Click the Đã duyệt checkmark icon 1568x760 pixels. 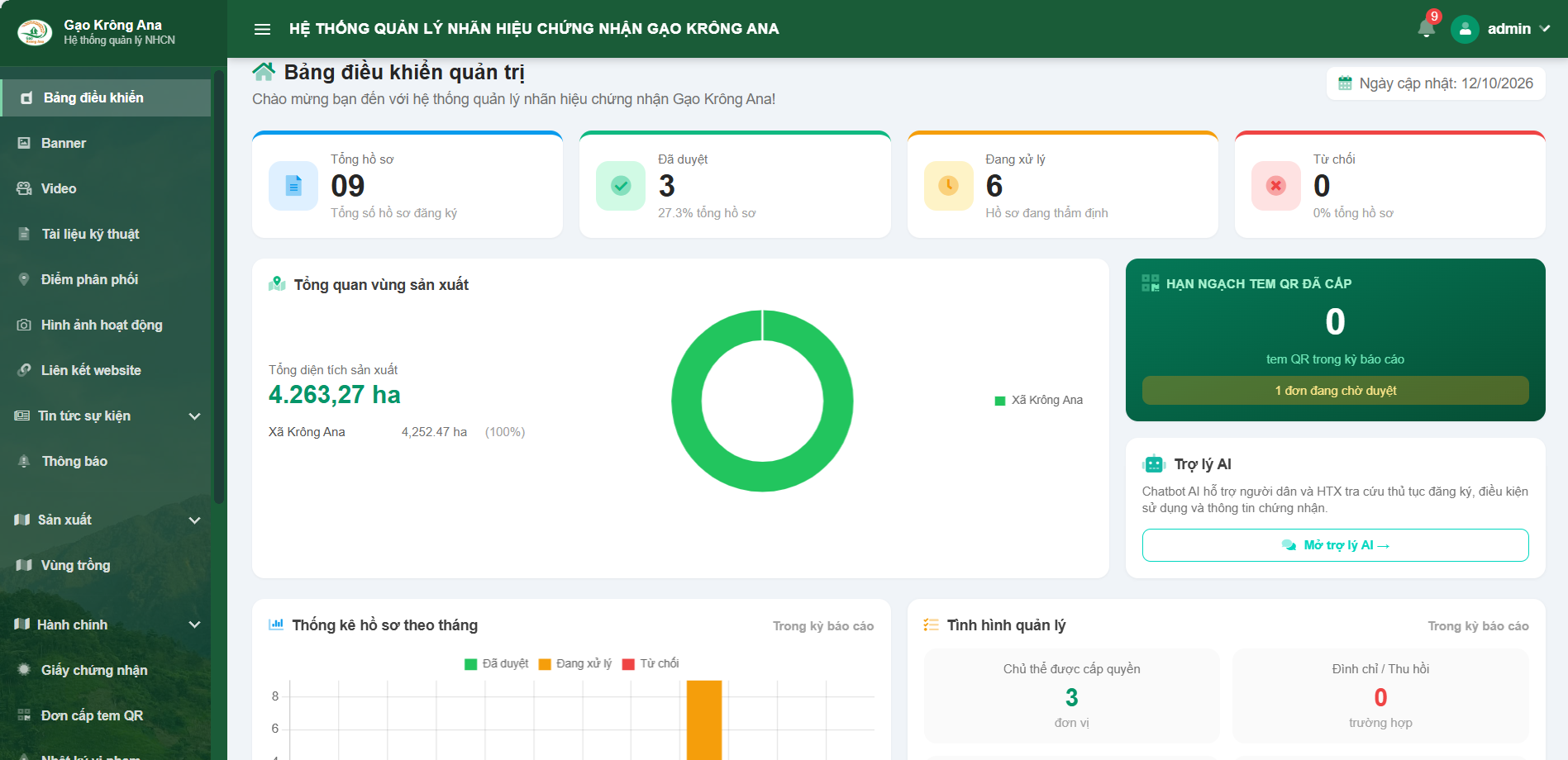[621, 186]
